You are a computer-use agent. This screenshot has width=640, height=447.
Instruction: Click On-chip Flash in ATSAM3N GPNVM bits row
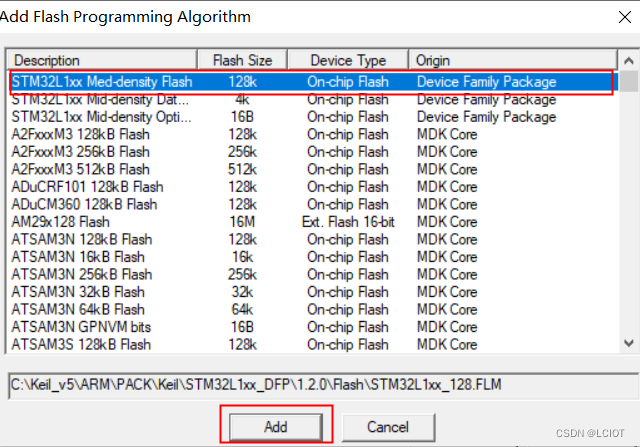(348, 328)
